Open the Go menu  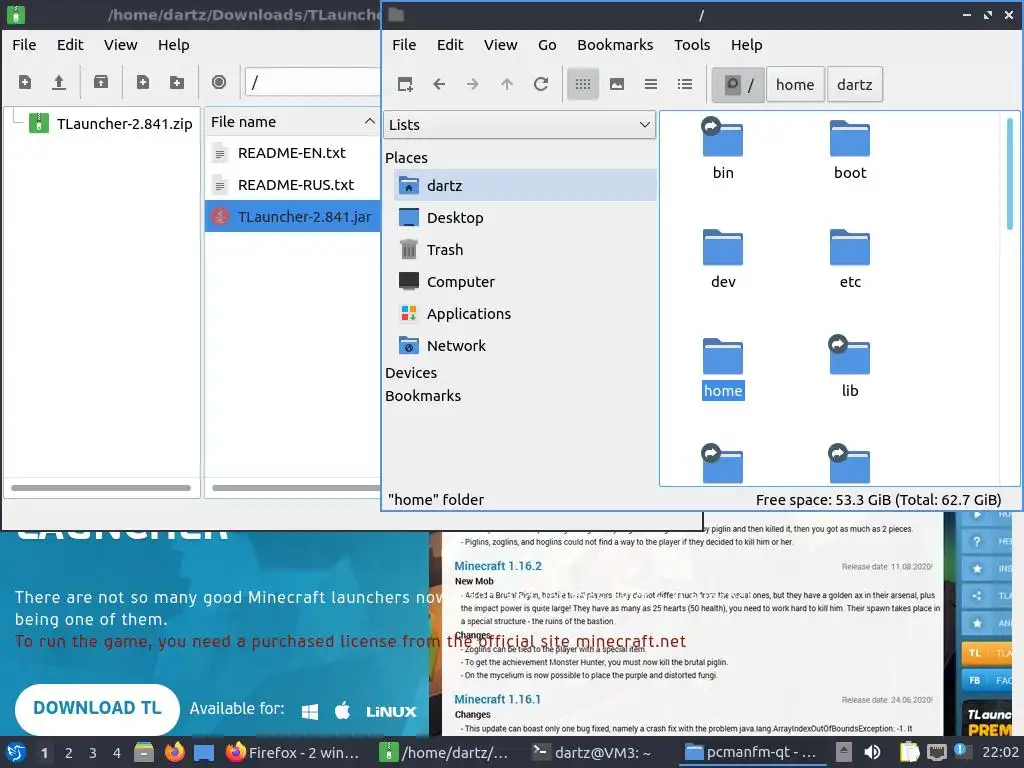pos(547,44)
